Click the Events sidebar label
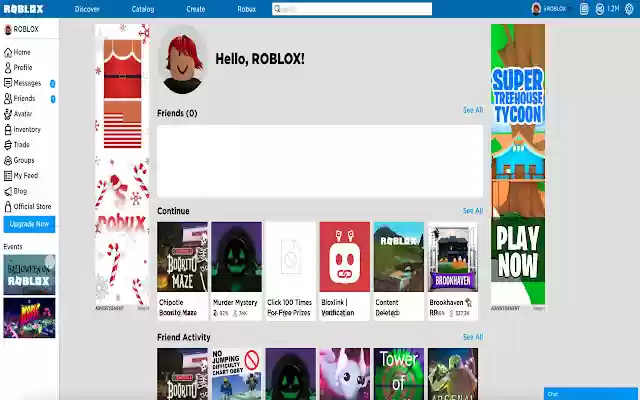Image resolution: width=640 pixels, height=400 pixels. pos(13,247)
